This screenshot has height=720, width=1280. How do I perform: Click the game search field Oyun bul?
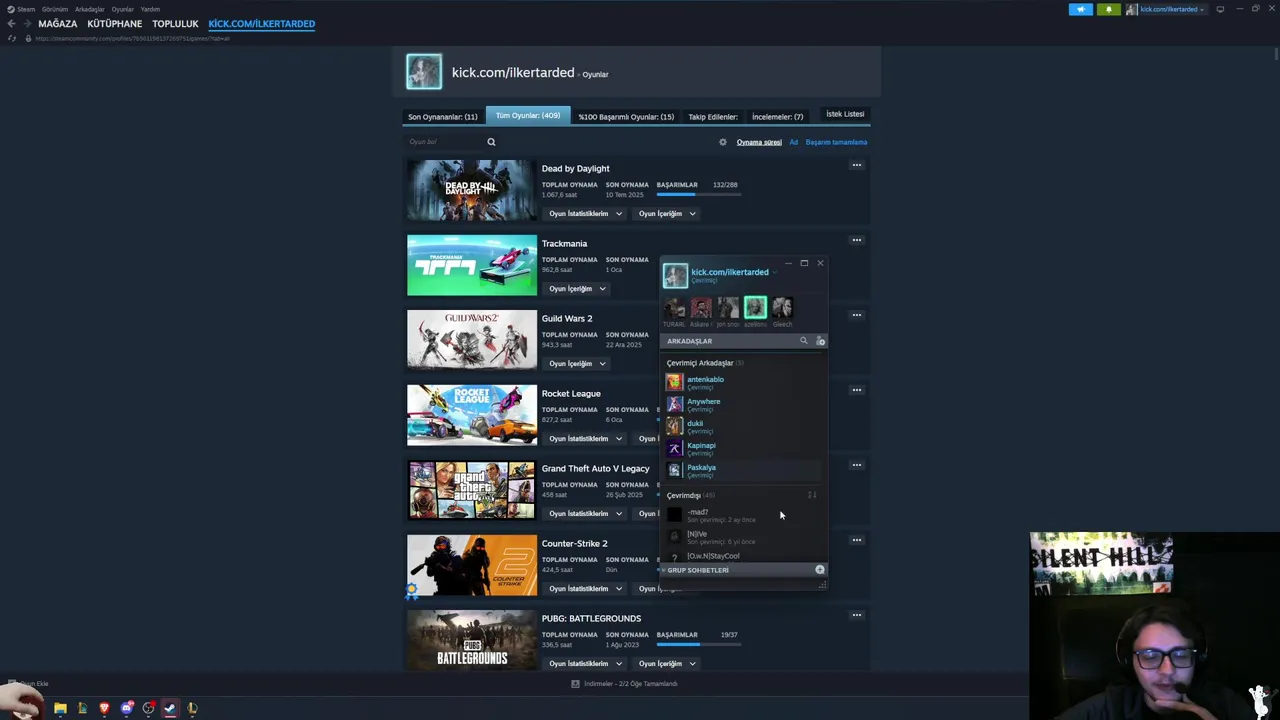pos(443,142)
